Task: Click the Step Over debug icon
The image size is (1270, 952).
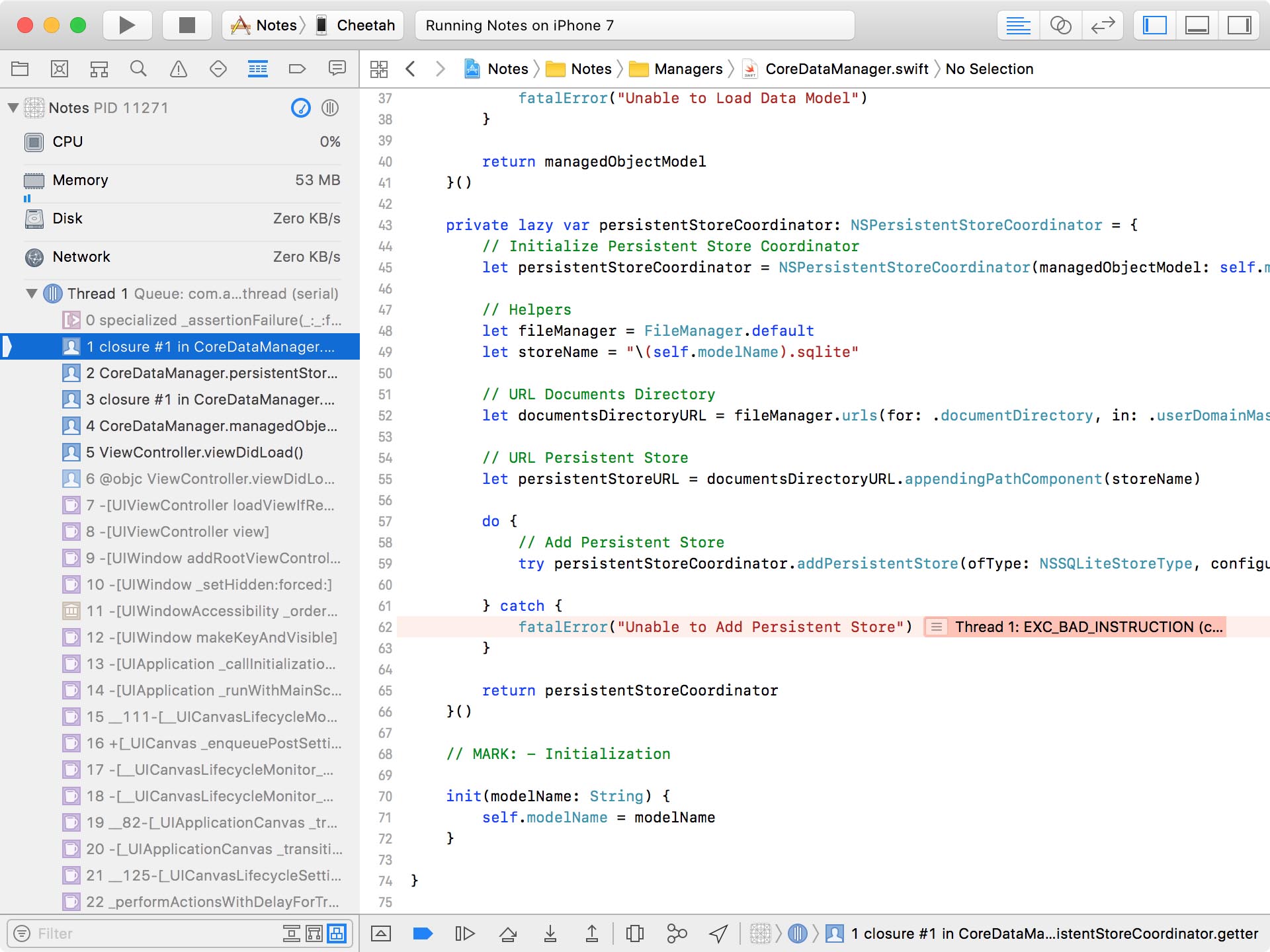Action: pos(508,933)
